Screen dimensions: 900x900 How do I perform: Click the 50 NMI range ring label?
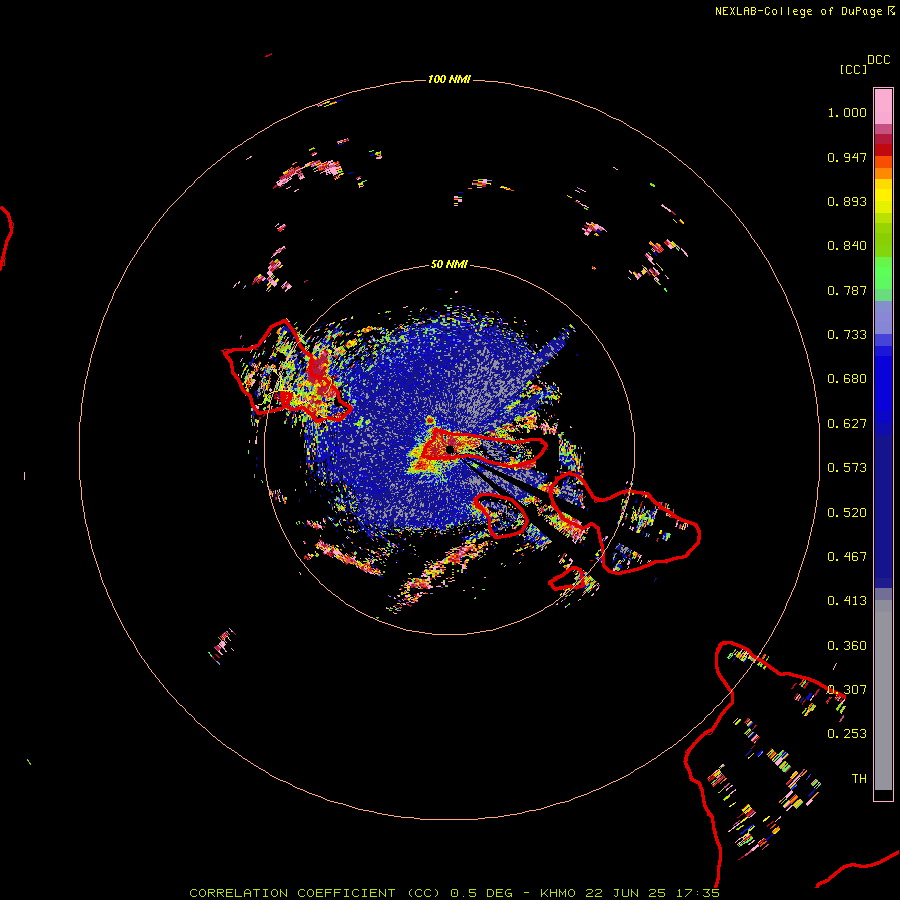click(449, 264)
